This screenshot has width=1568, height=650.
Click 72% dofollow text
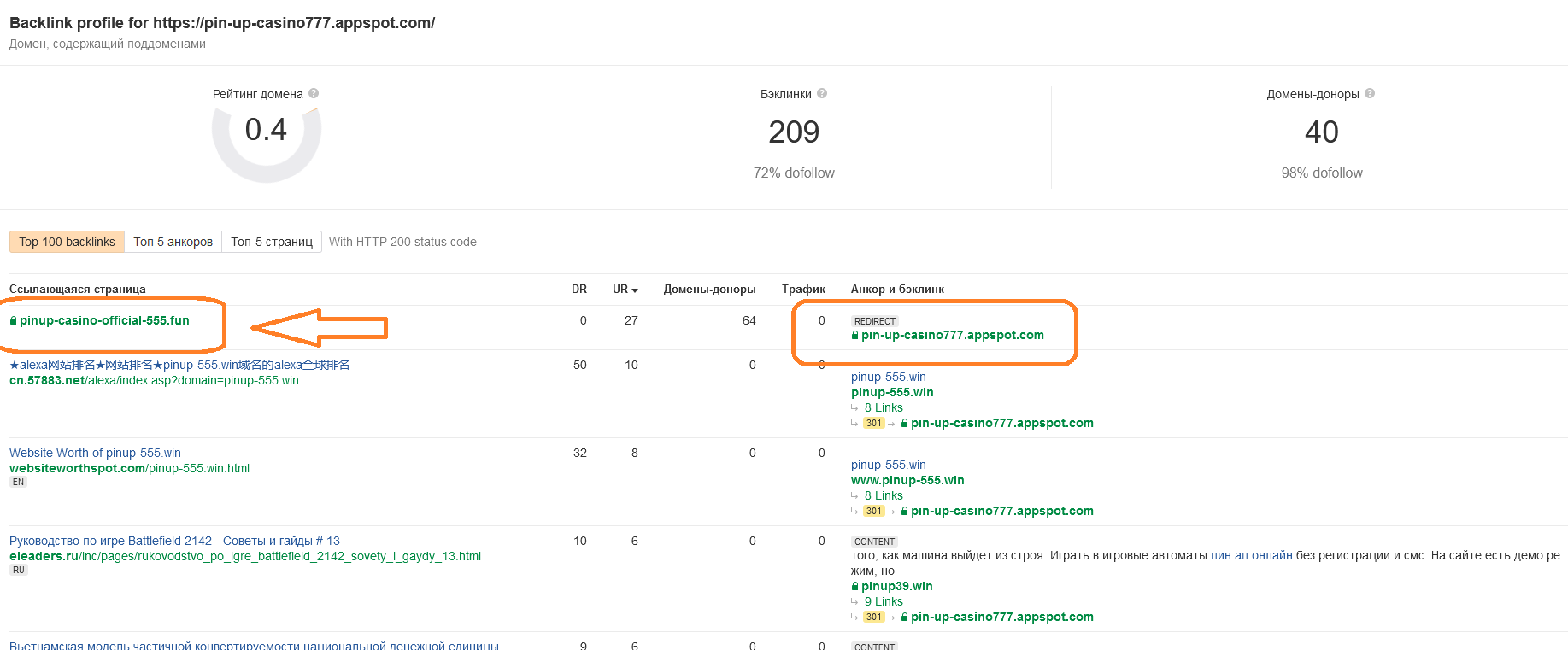(794, 173)
